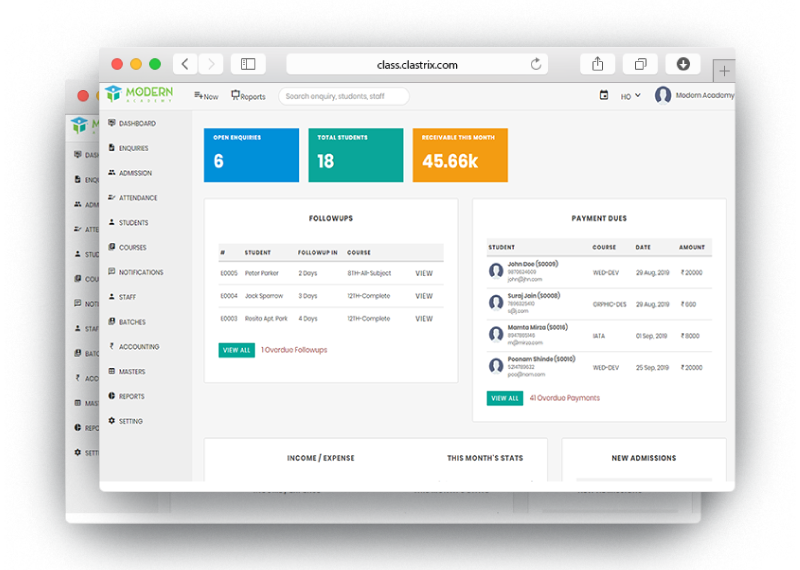Open Reports from the top toolbar
Image resolution: width=800 pixels, height=570 pixels.
click(248, 96)
